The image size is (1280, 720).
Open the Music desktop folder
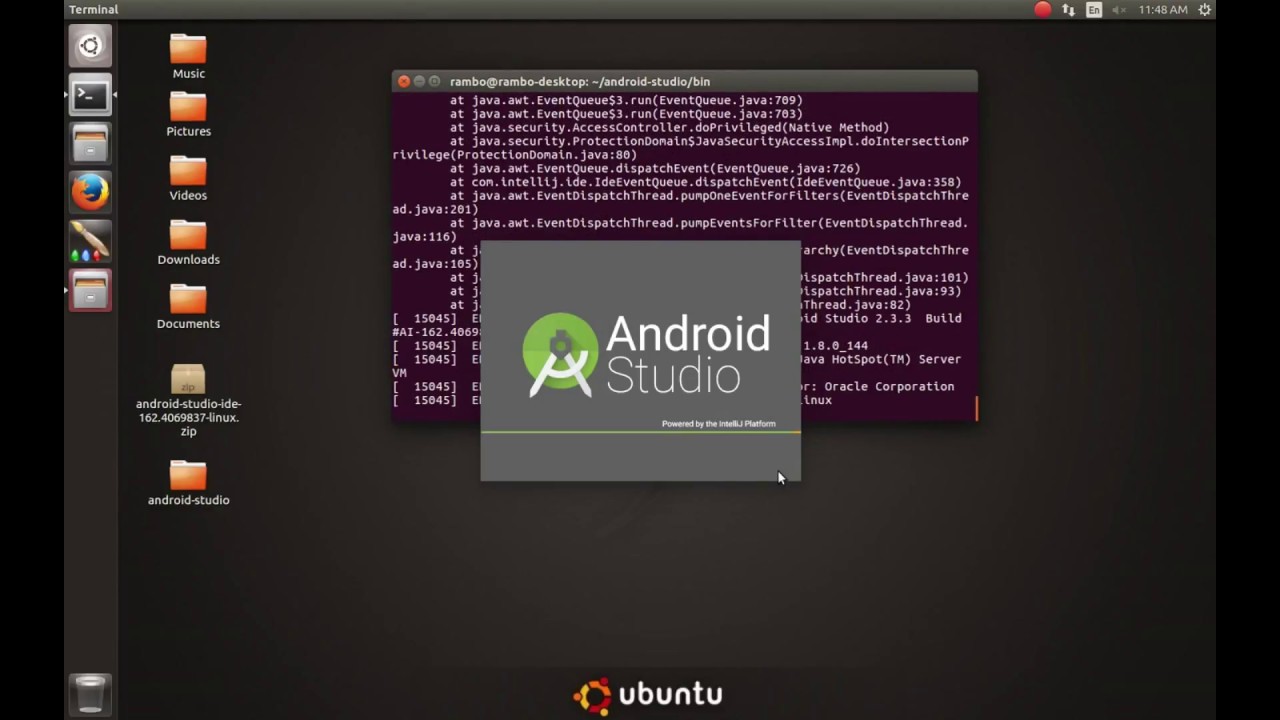pyautogui.click(x=188, y=57)
